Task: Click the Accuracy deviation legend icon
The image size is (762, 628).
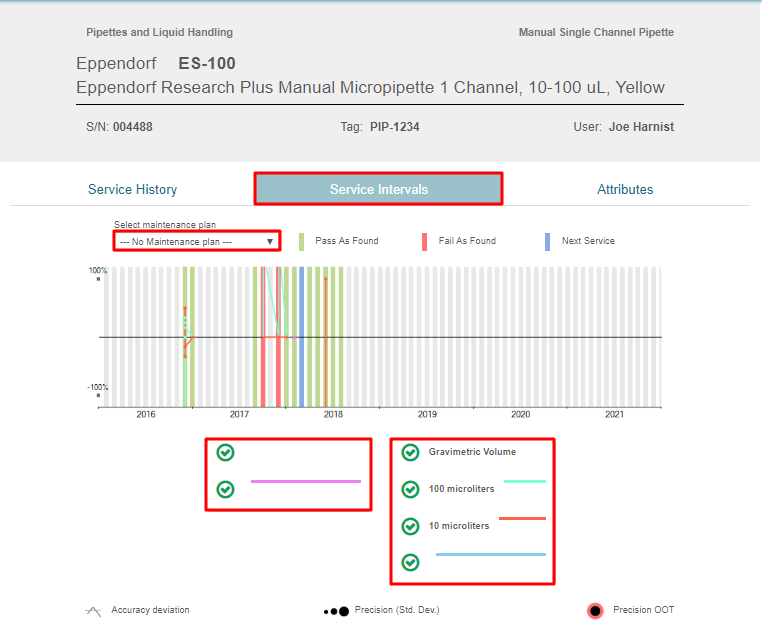Action: point(93,611)
